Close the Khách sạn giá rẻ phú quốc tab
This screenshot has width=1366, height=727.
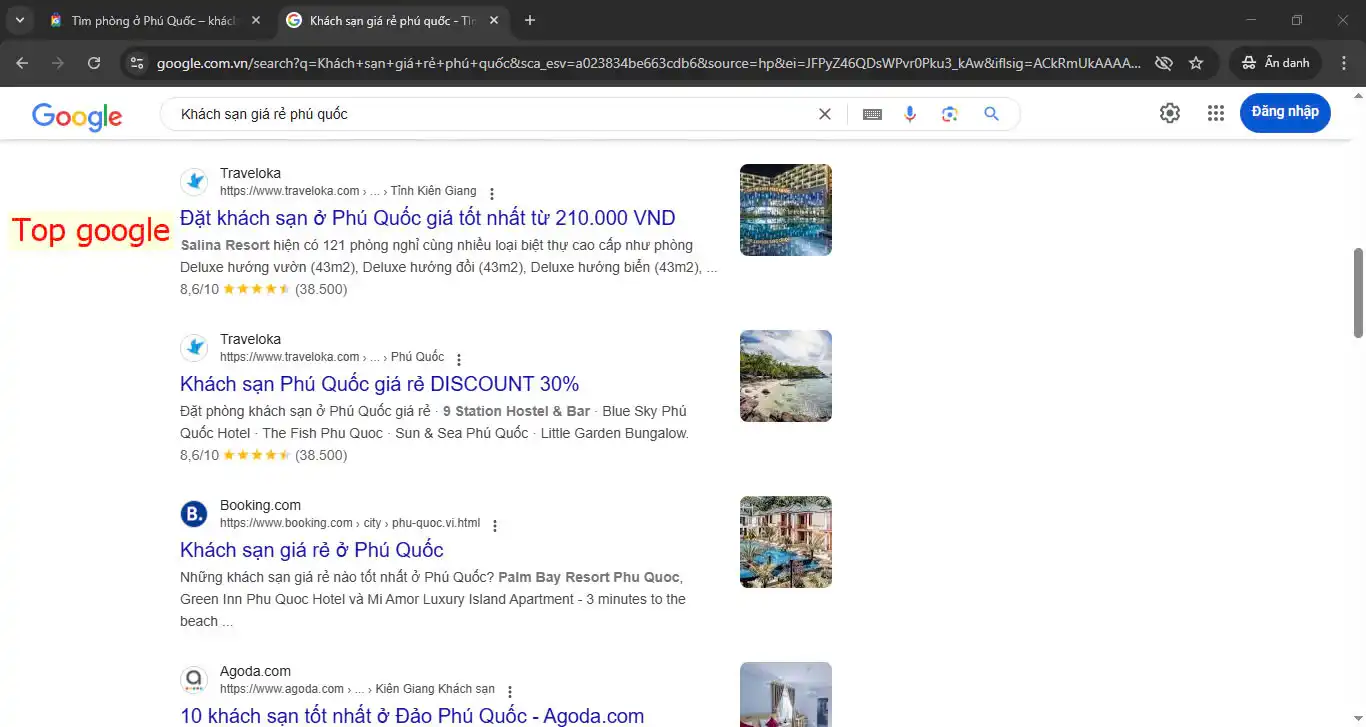coord(493,20)
